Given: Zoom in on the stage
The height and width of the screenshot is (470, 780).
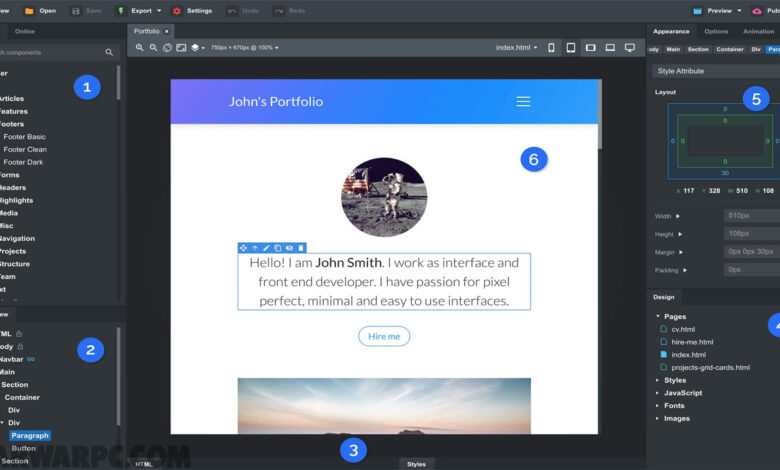Looking at the screenshot, I should pos(140,48).
